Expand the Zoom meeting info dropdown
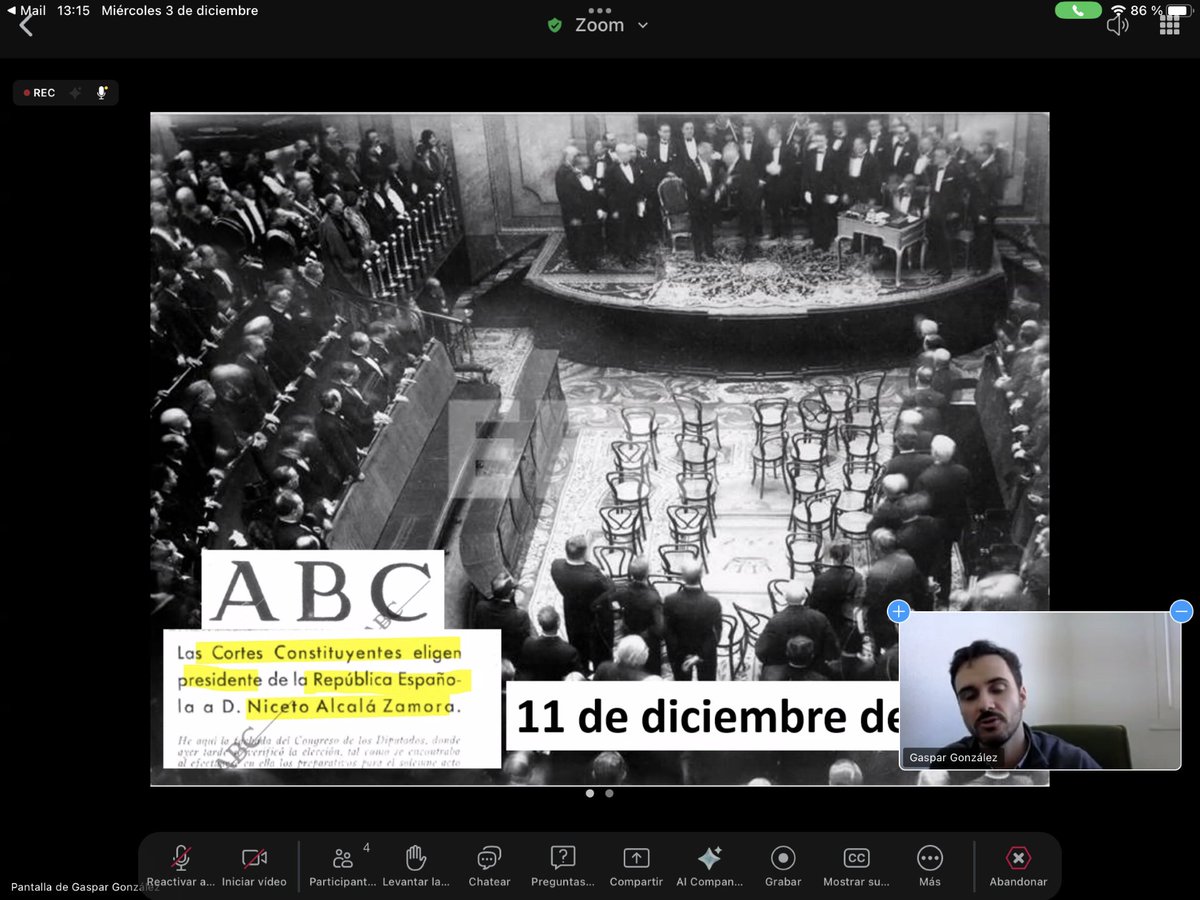This screenshot has height=900, width=1200. (x=643, y=26)
